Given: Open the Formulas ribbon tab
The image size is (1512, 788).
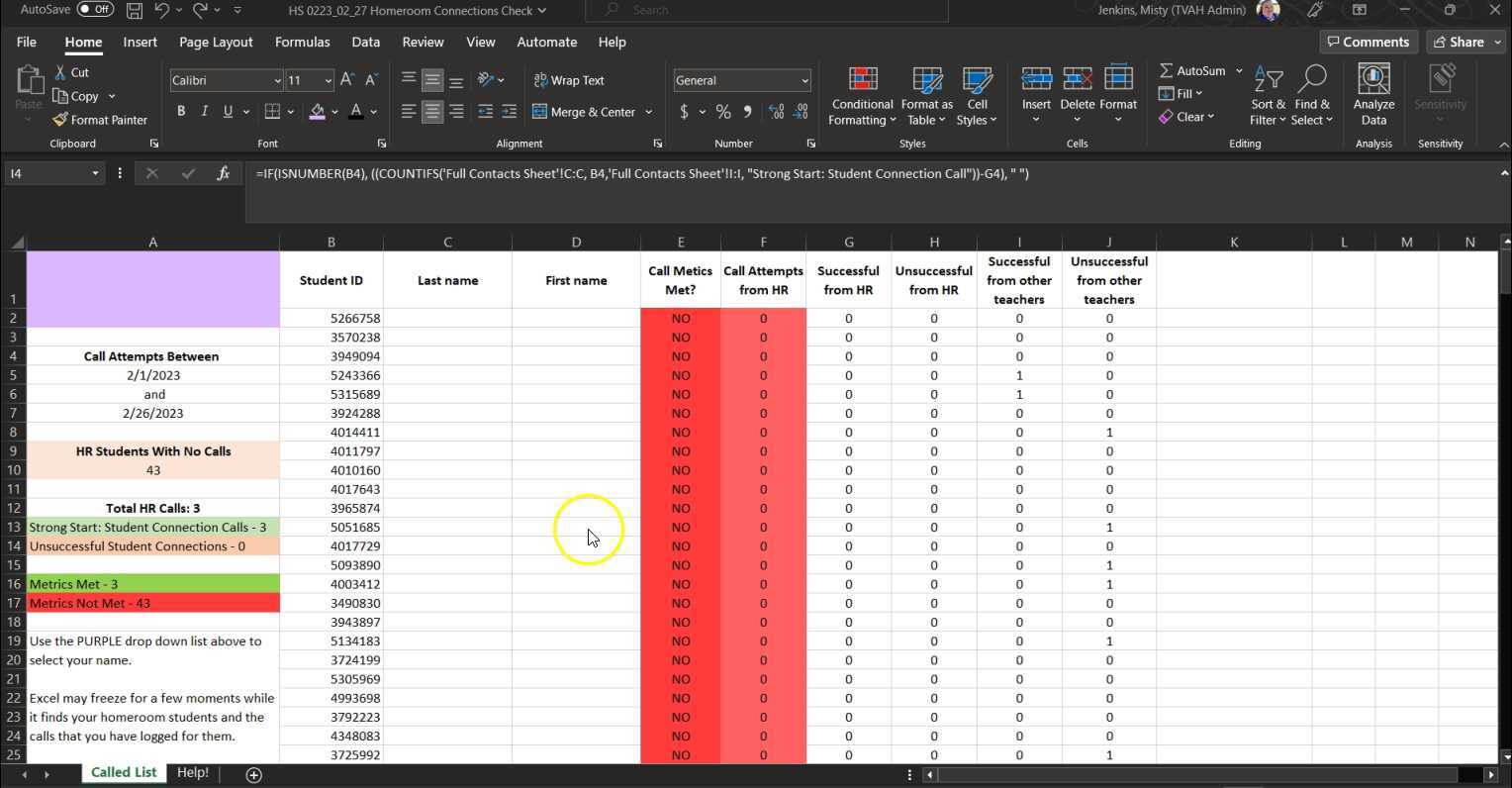Looking at the screenshot, I should coord(302,42).
